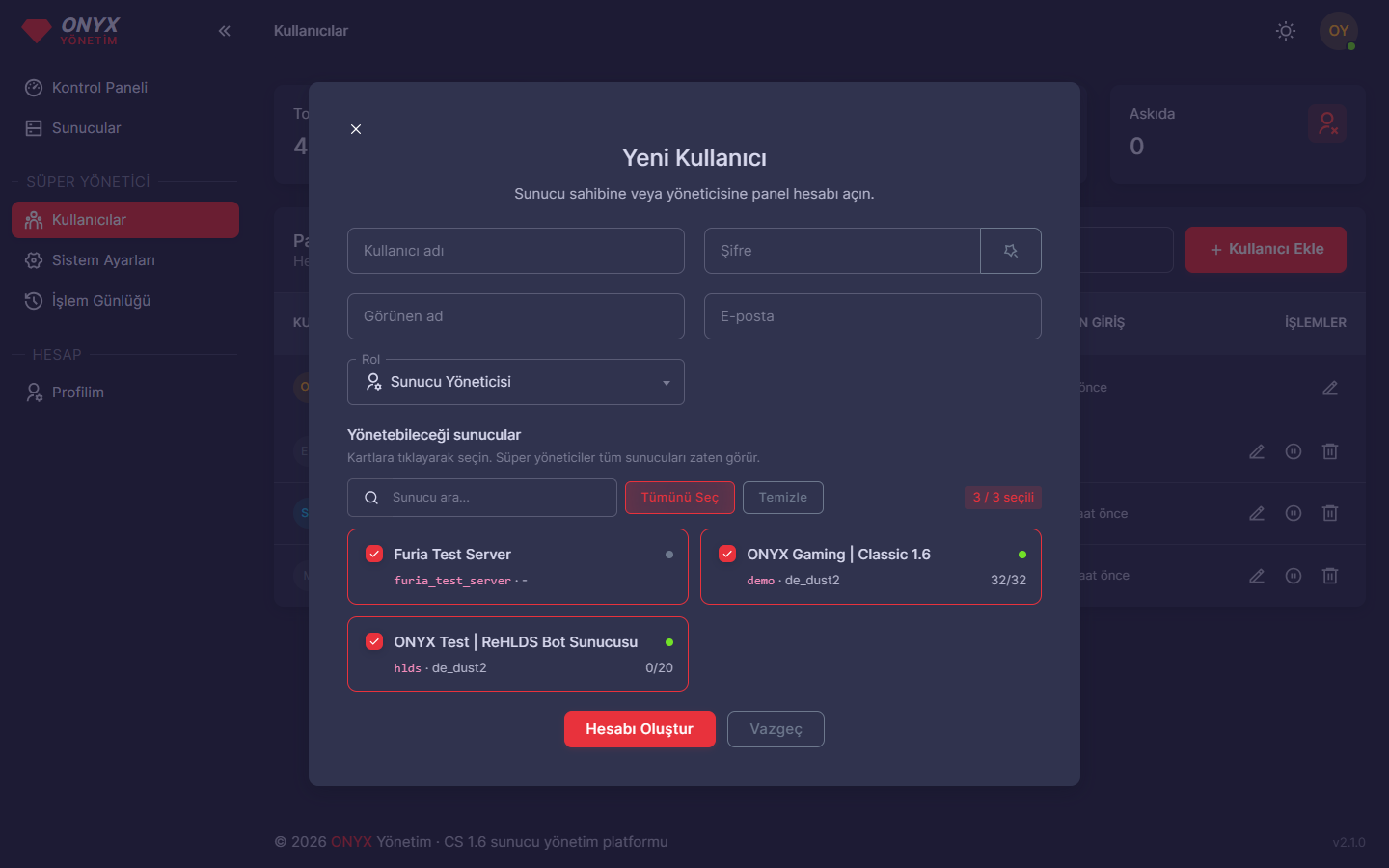1389x868 pixels.
Task: Edit the user row that has no delete icon
Action: 1330,388
